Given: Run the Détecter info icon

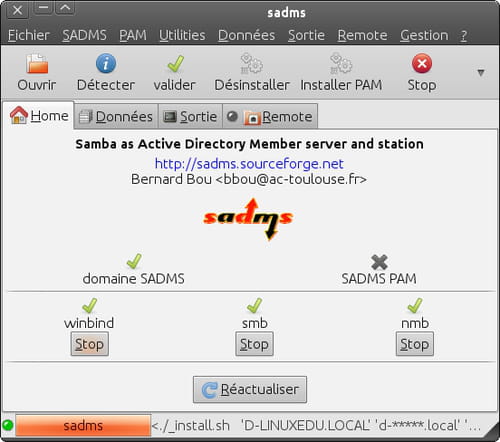Looking at the screenshot, I should (x=106, y=63).
